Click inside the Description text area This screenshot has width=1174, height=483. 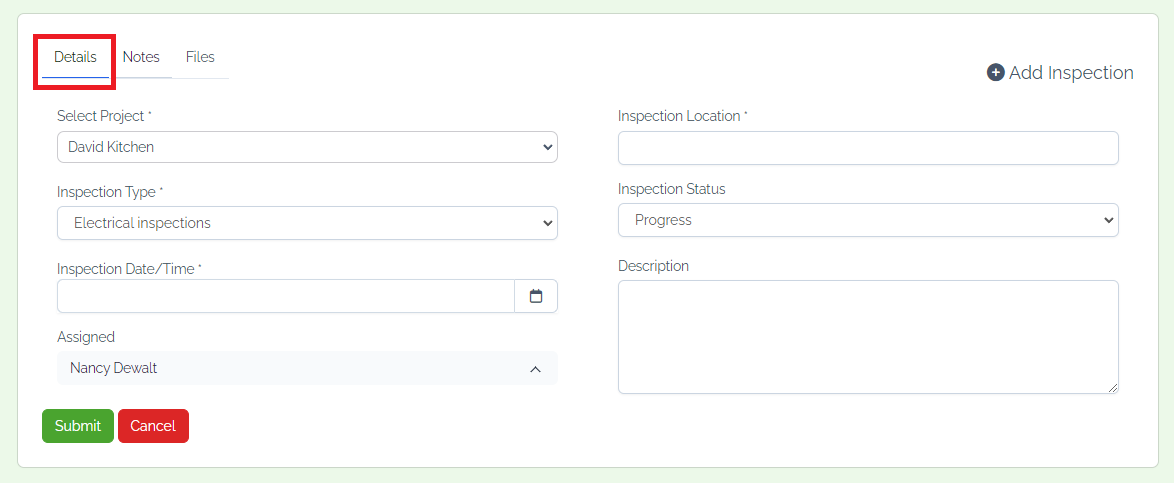868,337
